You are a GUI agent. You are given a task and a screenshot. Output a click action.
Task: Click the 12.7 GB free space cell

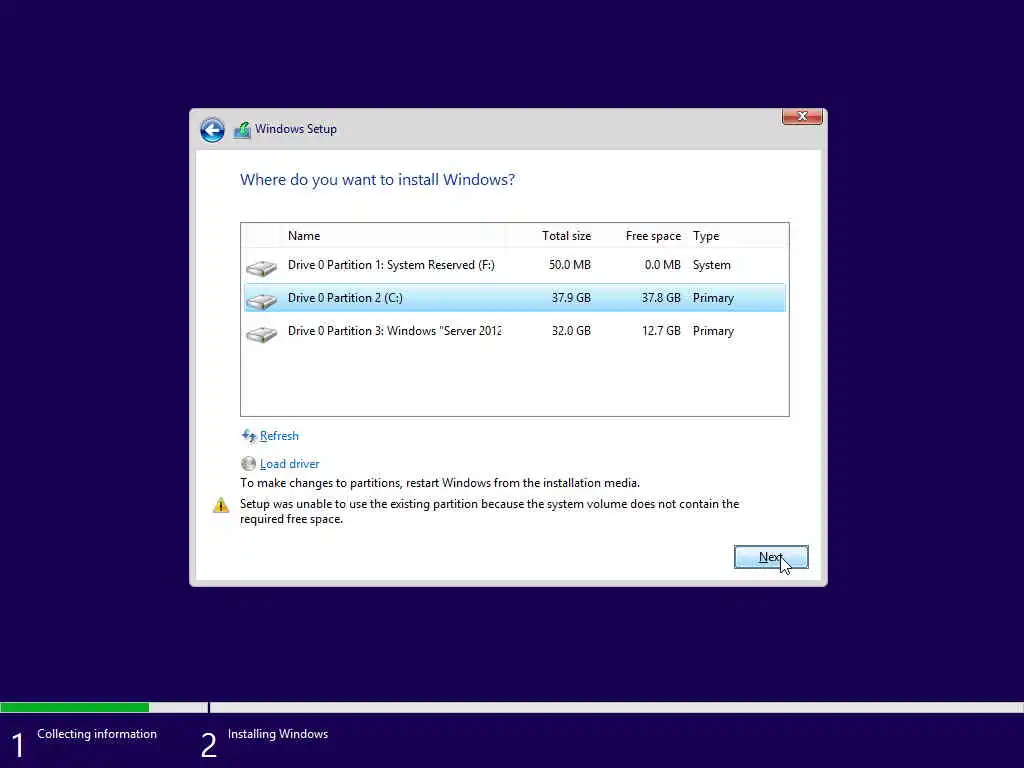(x=661, y=331)
